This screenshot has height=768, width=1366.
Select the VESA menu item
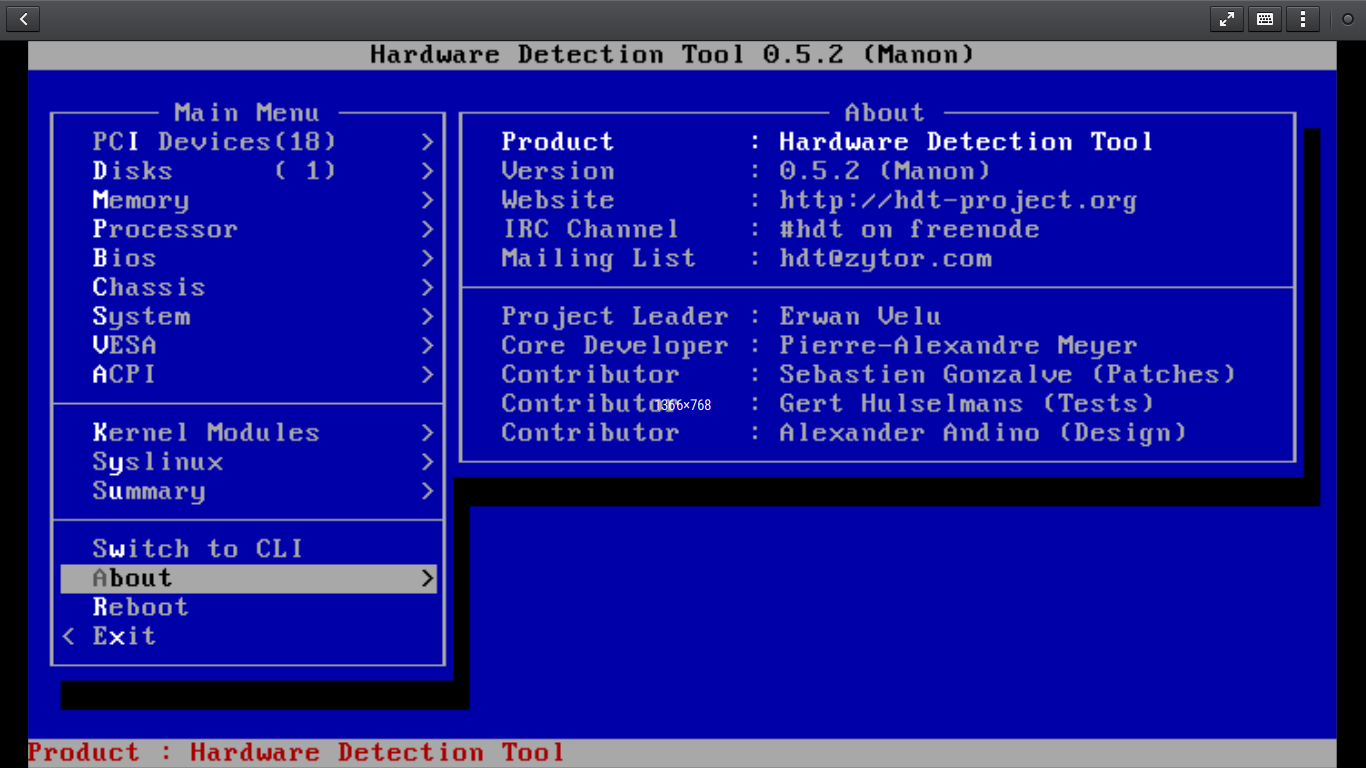coord(125,345)
